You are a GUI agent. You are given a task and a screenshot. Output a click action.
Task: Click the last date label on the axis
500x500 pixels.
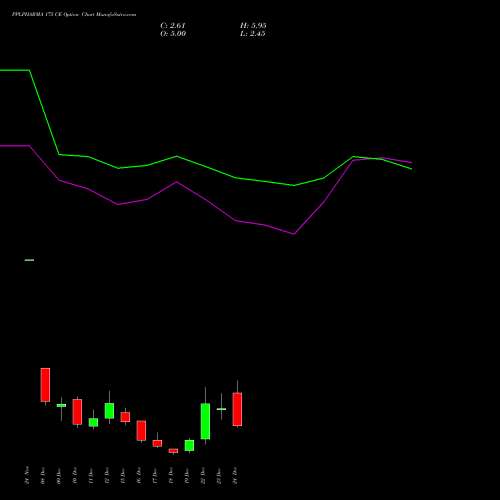point(236,477)
